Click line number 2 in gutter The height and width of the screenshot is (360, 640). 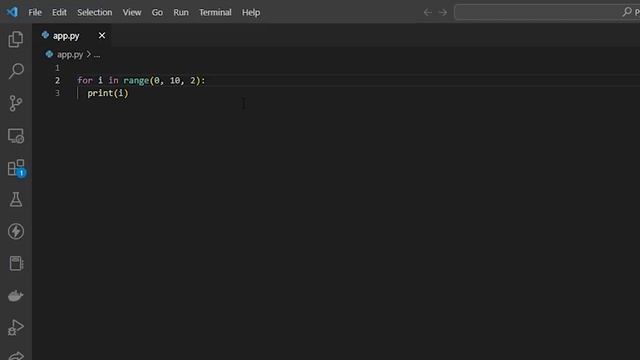pos(58,80)
